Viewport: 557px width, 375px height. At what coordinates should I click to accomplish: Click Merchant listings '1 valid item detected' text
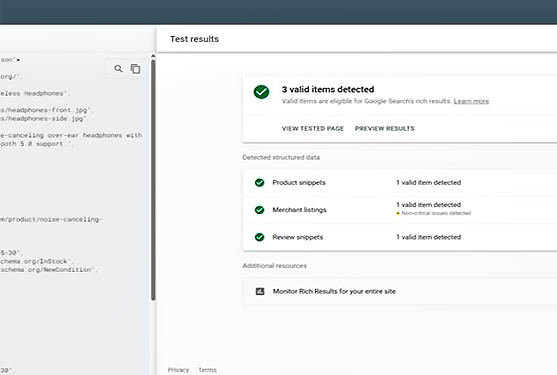(x=429, y=205)
